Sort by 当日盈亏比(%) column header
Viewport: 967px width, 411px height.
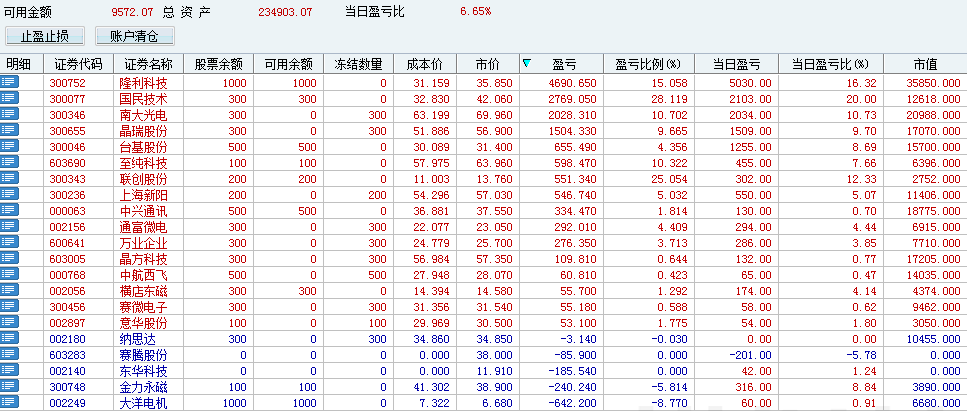point(831,64)
